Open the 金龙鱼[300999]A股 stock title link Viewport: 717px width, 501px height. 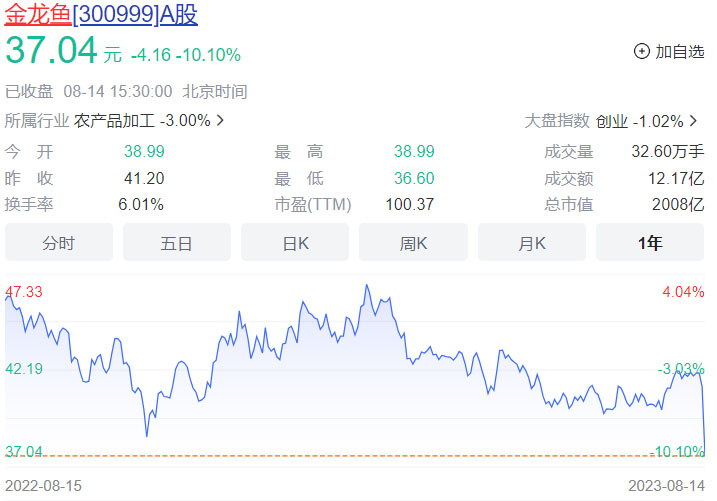click(x=101, y=15)
